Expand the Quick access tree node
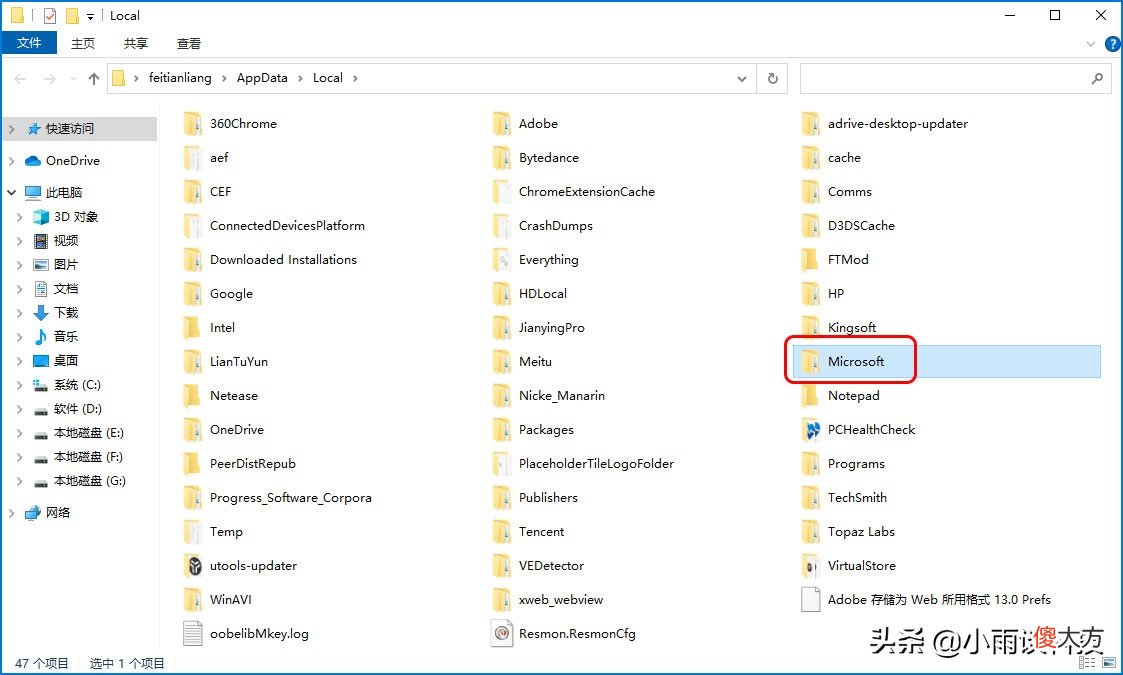Image resolution: width=1123 pixels, height=675 pixels. click(x=11, y=129)
